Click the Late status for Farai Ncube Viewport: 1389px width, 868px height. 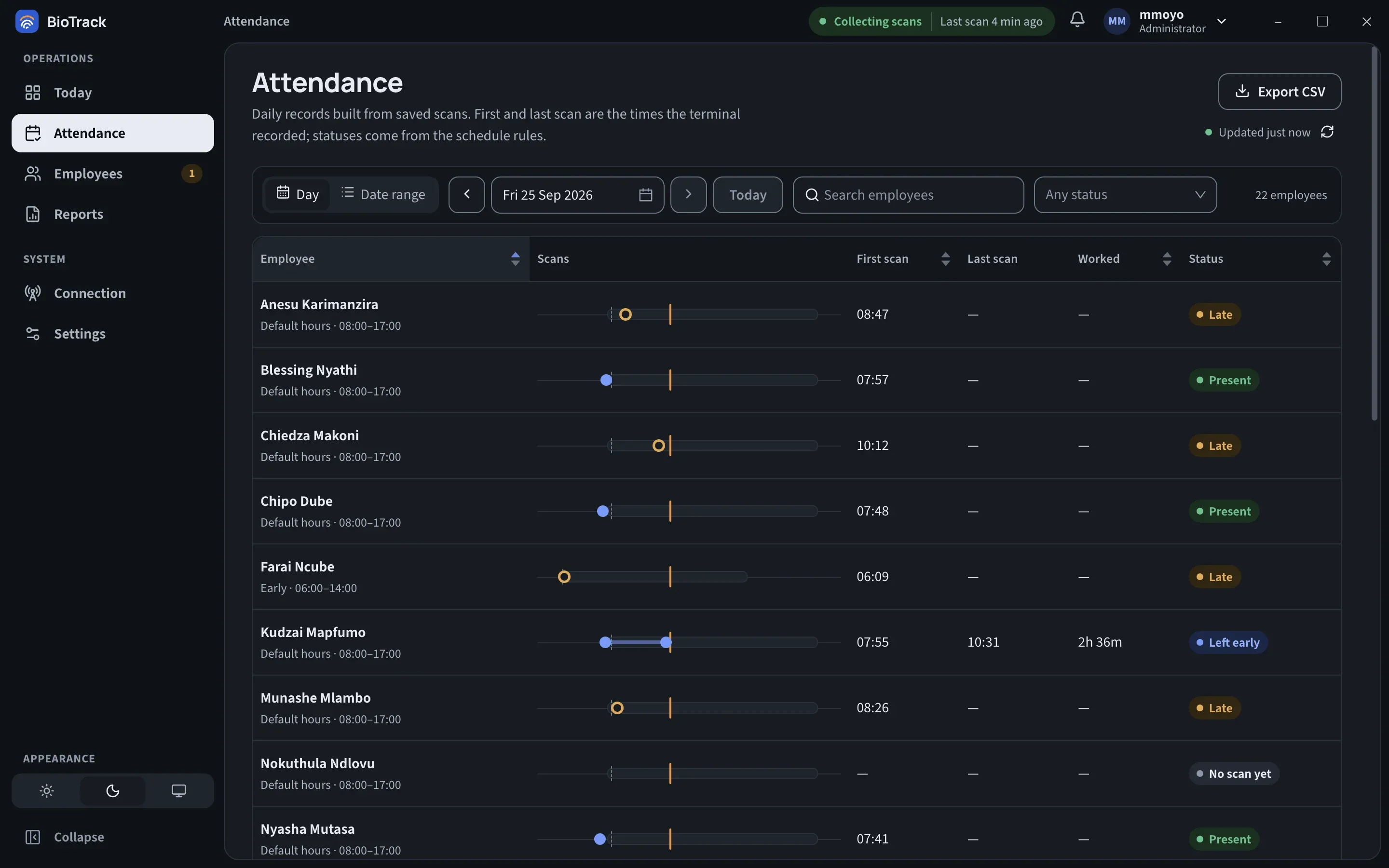[x=1214, y=577]
